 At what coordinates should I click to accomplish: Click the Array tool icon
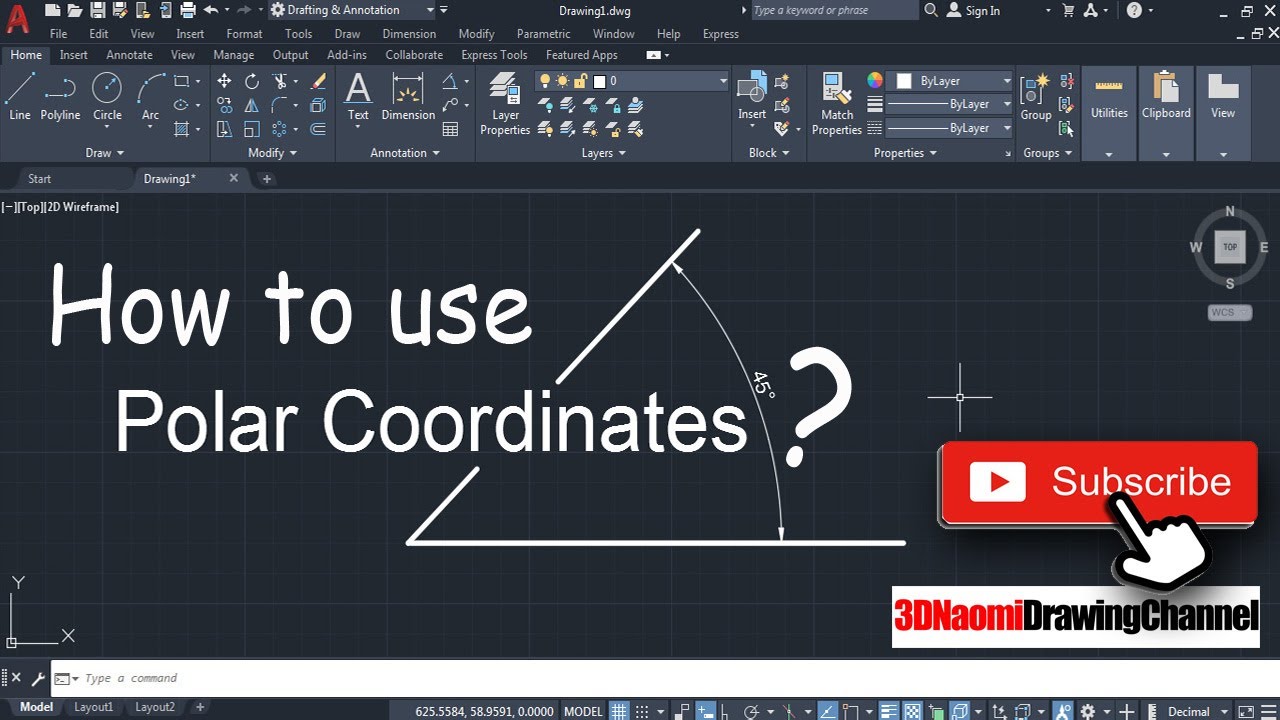(x=281, y=129)
